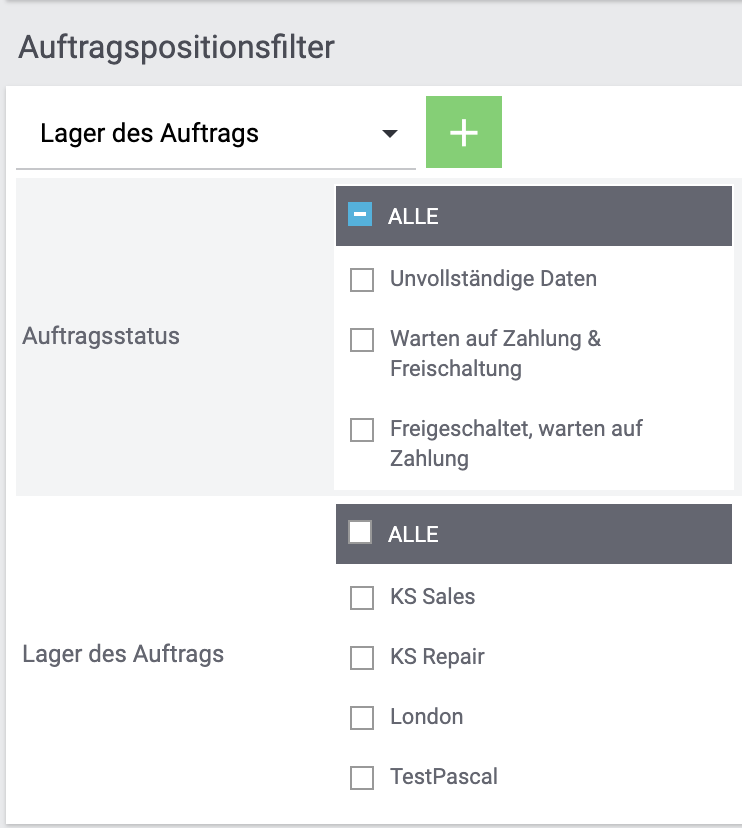This screenshot has width=742, height=828.
Task: Check the Unvollständige Daten checkbox
Action: coord(362,281)
